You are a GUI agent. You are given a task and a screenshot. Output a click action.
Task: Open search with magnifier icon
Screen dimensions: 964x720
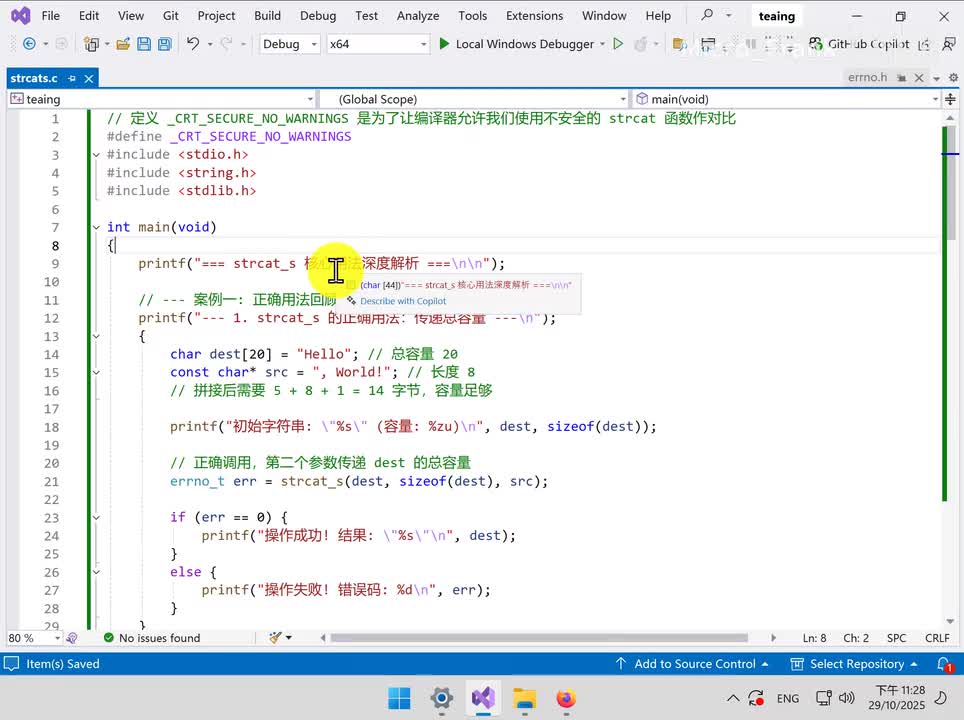707,15
